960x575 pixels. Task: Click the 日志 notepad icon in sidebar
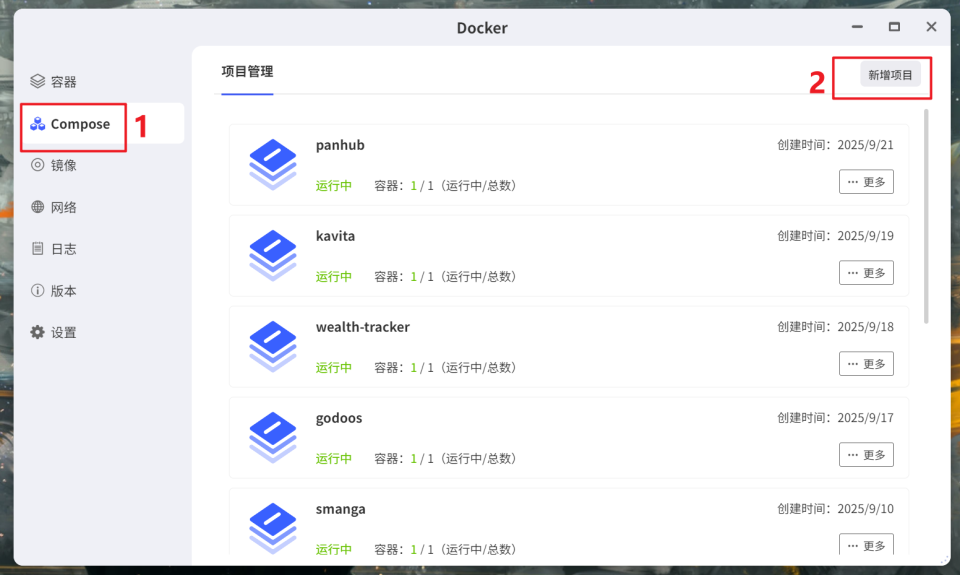[x=37, y=249]
